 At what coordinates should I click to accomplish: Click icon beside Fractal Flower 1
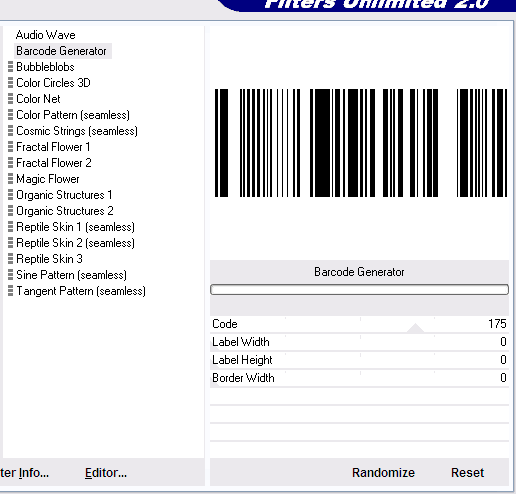(x=10, y=147)
